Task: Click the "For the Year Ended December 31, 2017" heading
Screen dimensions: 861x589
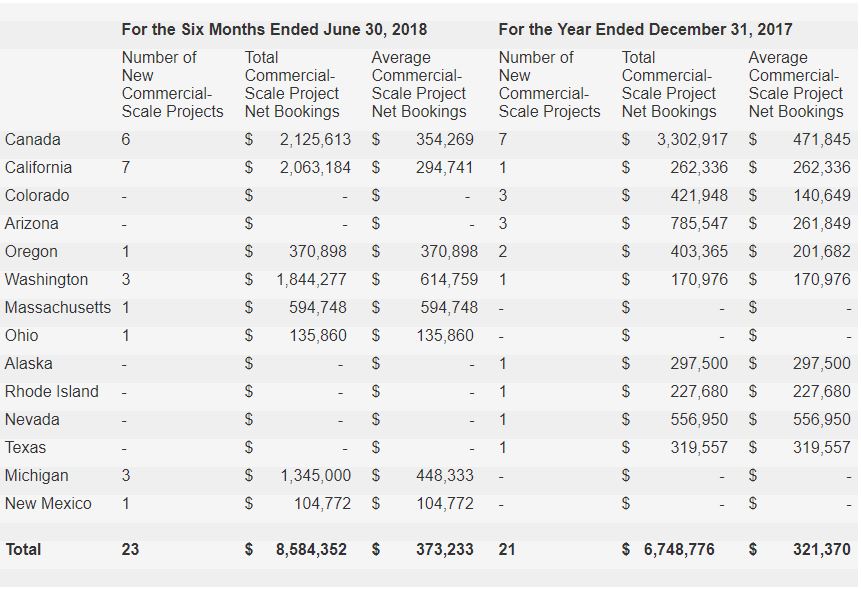Action: tap(645, 29)
